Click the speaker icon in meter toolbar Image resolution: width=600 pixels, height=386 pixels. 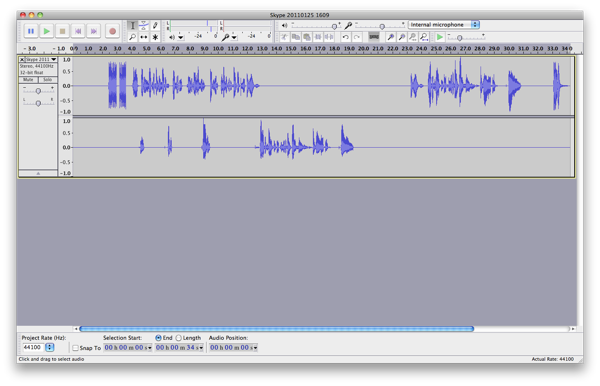[x=172, y=37]
